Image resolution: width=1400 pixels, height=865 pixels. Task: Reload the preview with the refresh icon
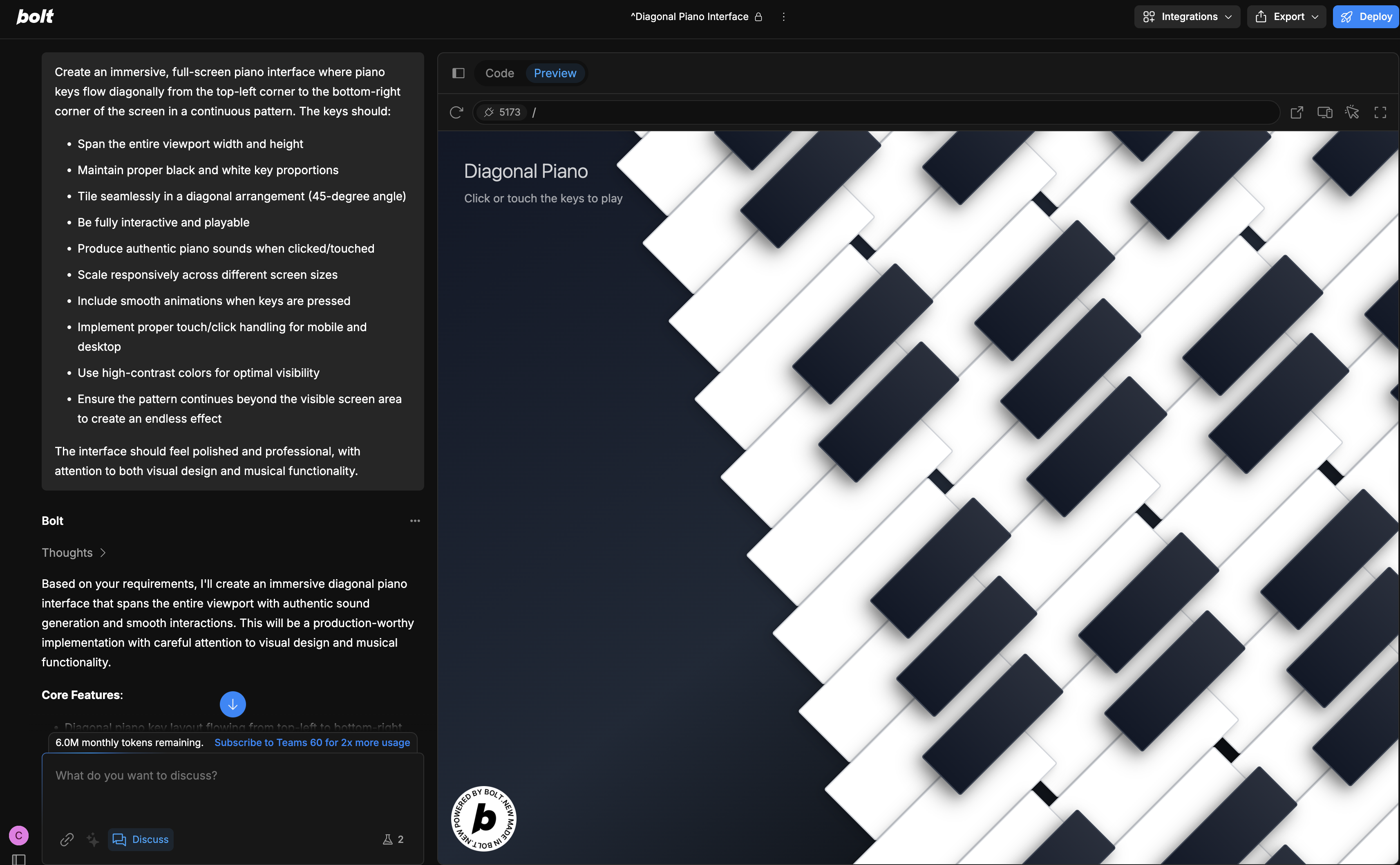click(456, 112)
